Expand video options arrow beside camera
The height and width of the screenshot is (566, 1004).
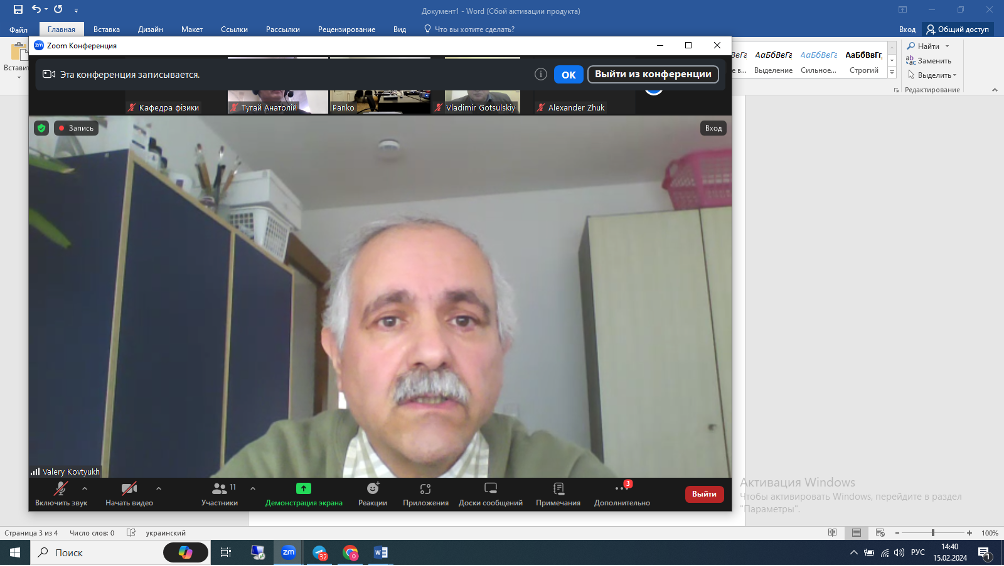pos(158,488)
